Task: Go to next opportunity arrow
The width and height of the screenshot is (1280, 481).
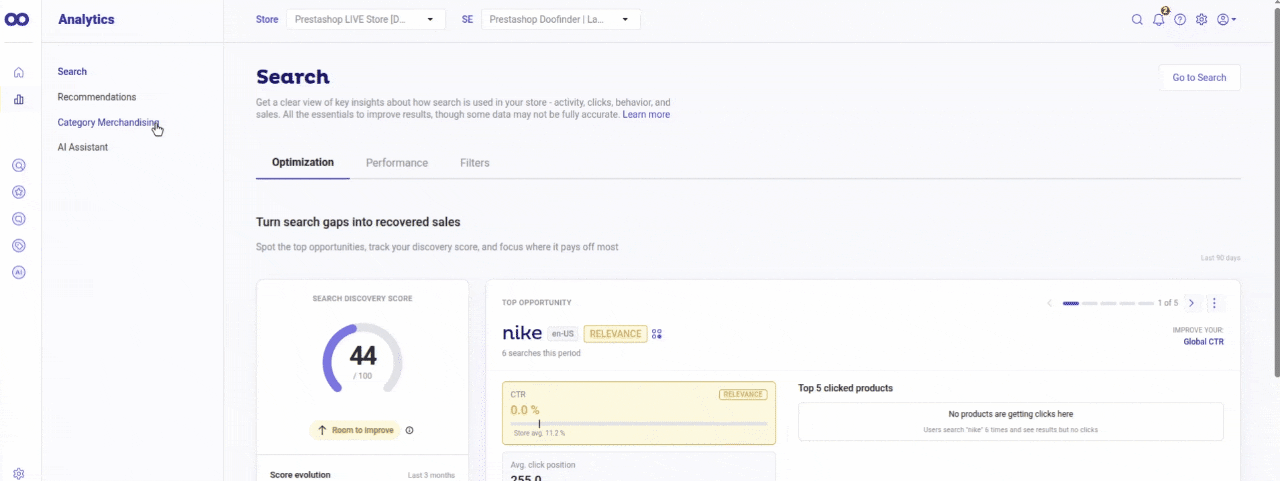Action: (1191, 303)
